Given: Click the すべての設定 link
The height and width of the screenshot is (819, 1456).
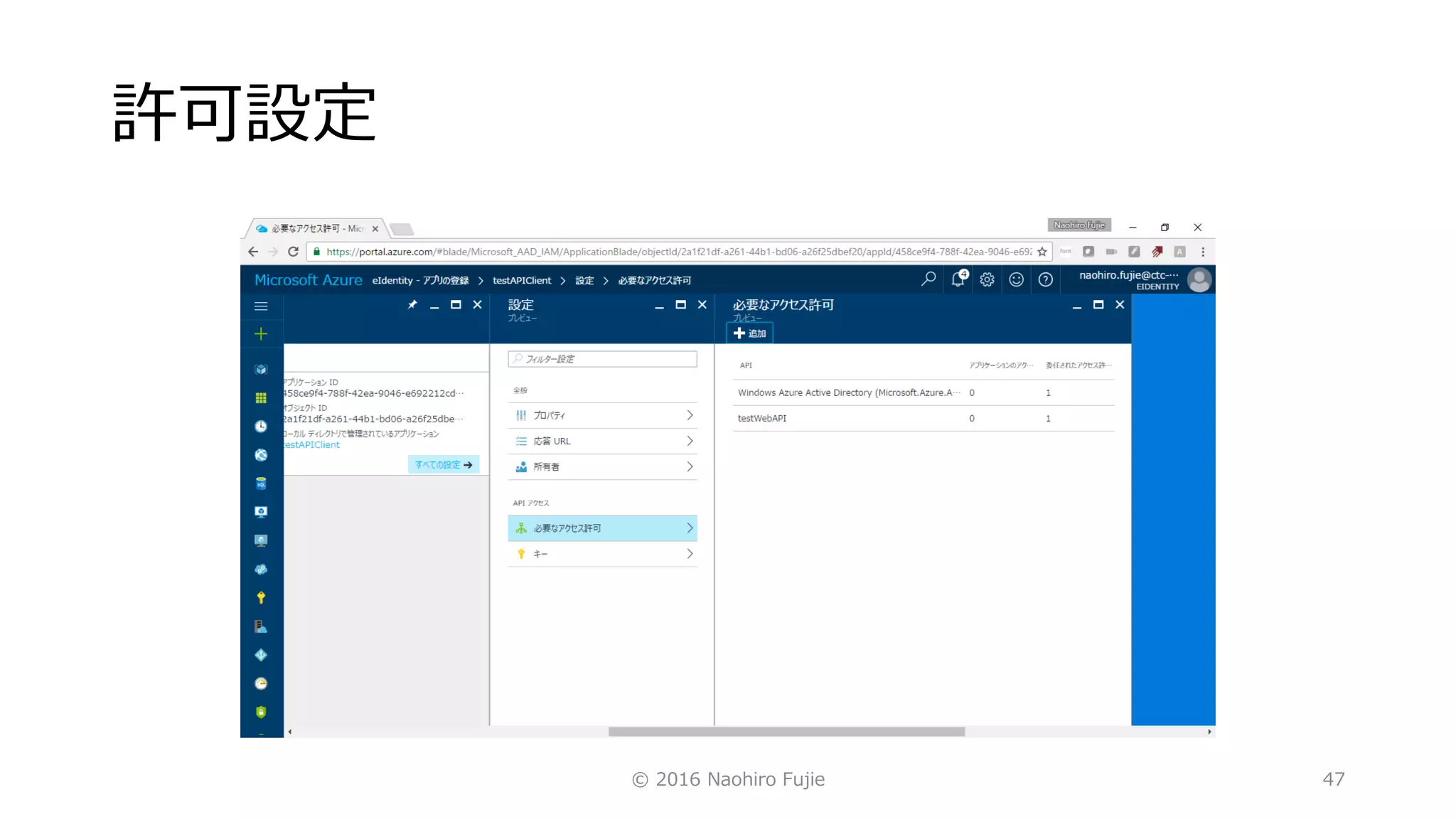Looking at the screenshot, I should click(444, 464).
